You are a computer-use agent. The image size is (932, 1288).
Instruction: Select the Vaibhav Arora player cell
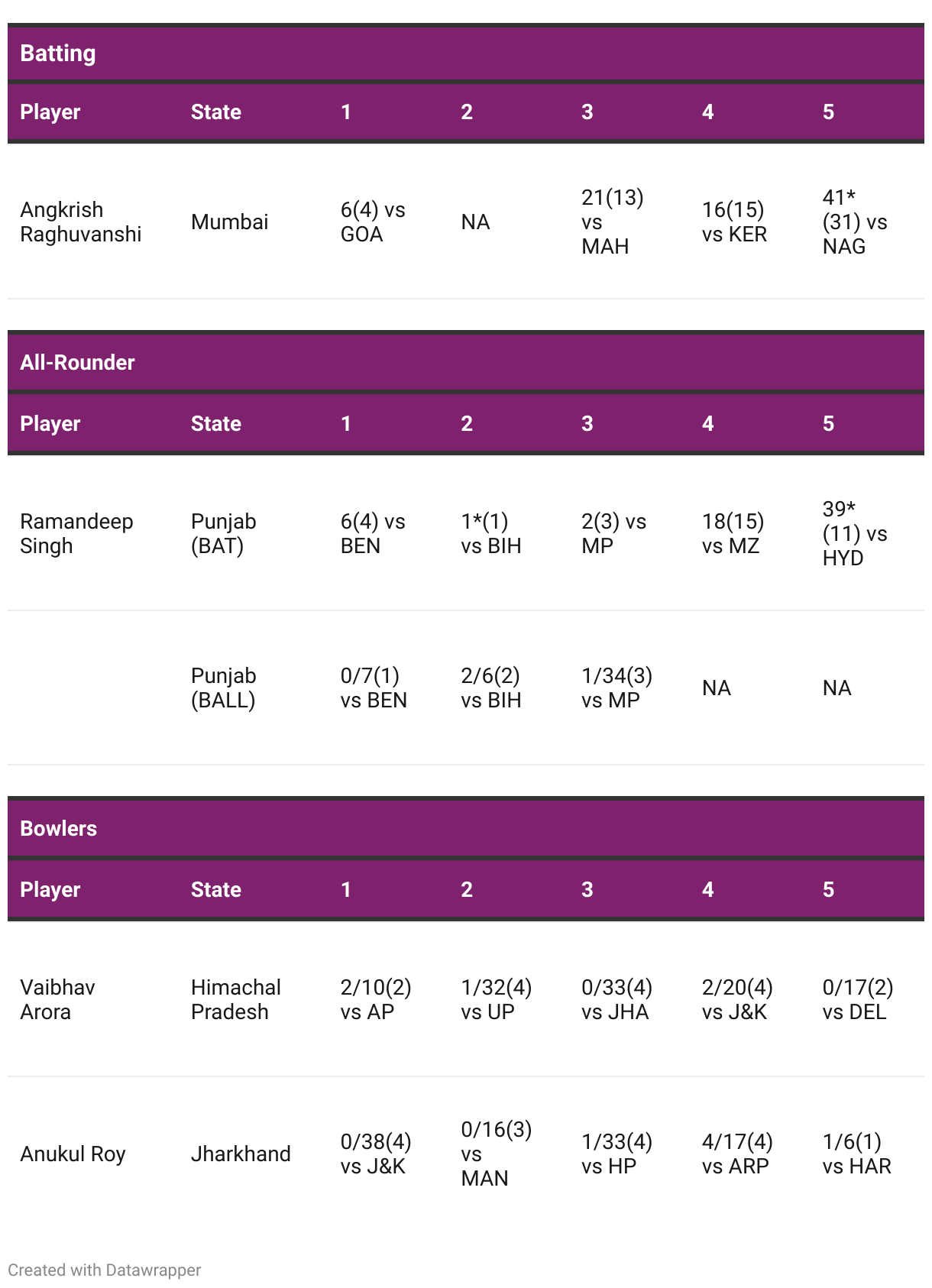tap(57, 999)
